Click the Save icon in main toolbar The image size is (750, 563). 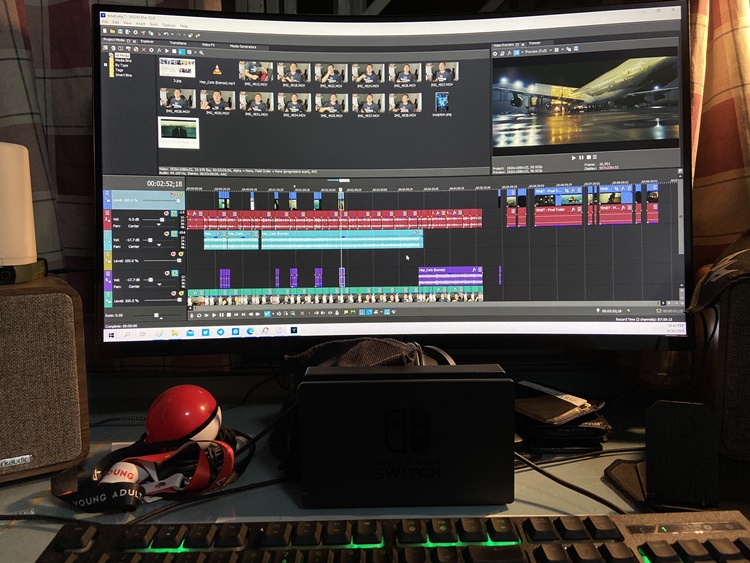point(120,32)
